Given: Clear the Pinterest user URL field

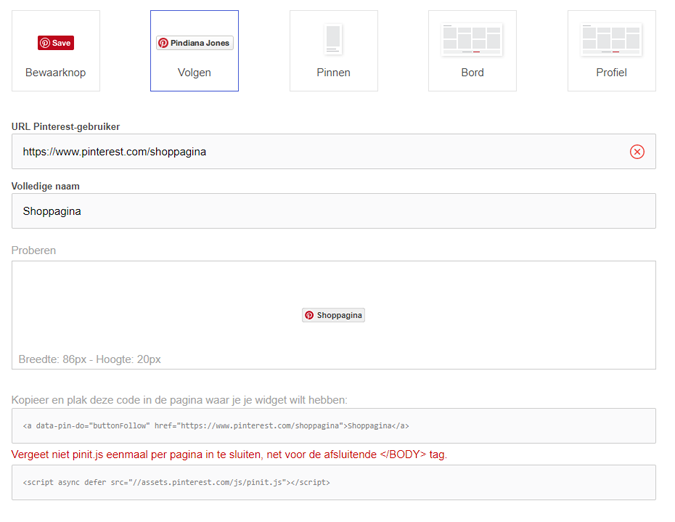Looking at the screenshot, I should click(637, 151).
